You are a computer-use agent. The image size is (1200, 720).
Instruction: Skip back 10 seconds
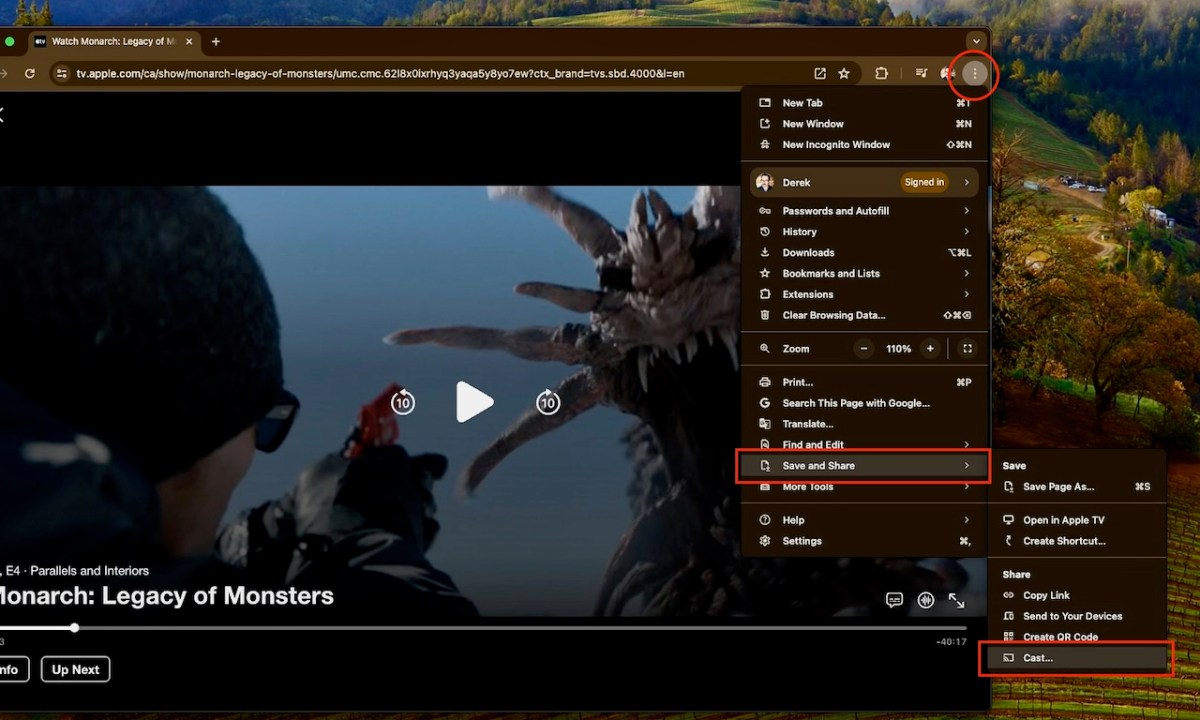402,402
